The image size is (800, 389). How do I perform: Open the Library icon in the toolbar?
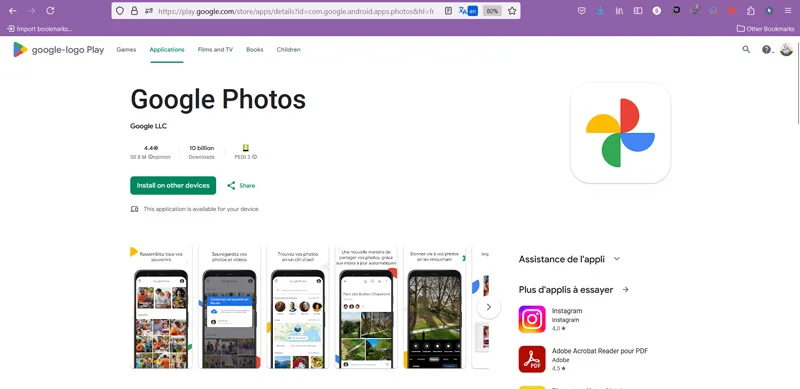(x=619, y=11)
